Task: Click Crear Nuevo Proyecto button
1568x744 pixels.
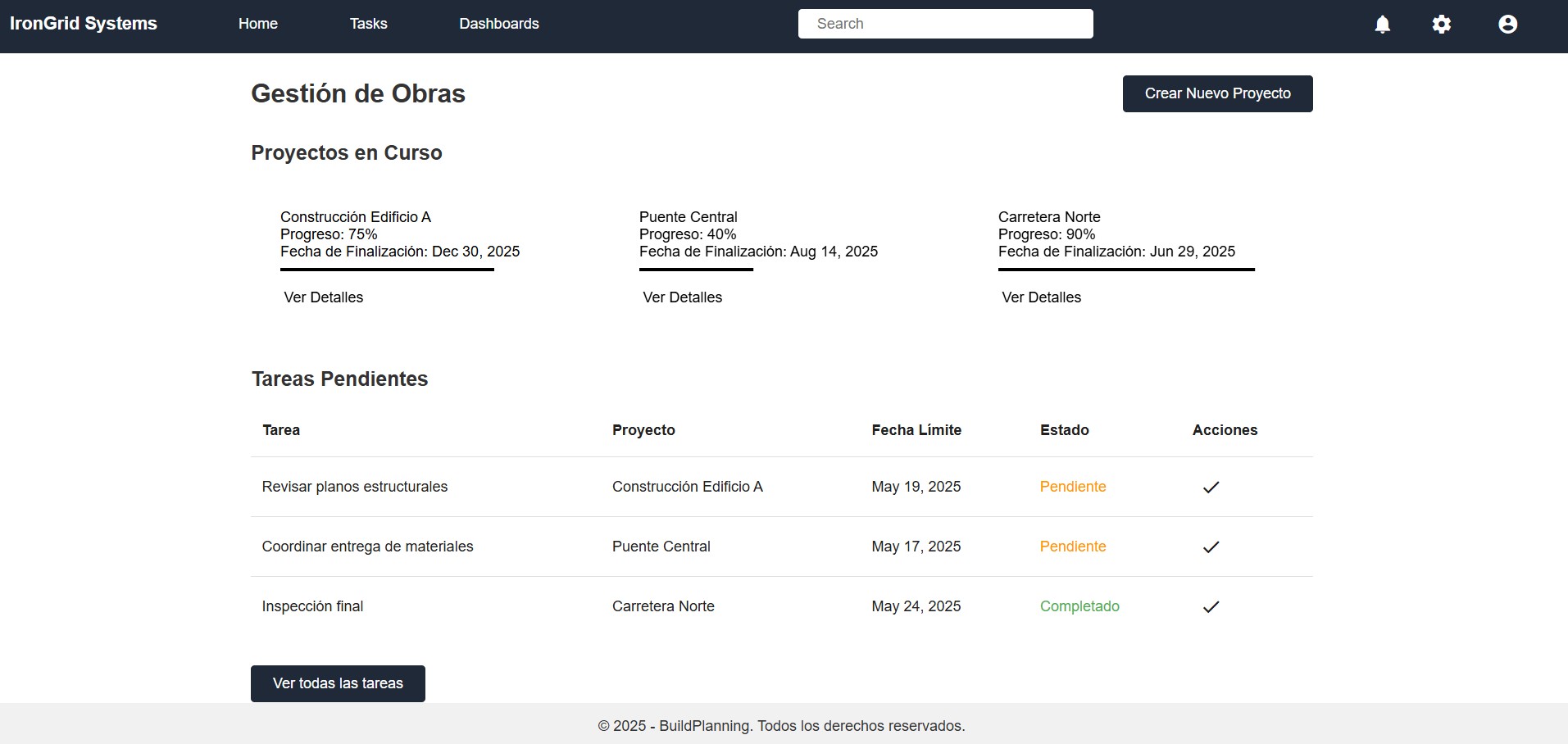Action: [1218, 93]
